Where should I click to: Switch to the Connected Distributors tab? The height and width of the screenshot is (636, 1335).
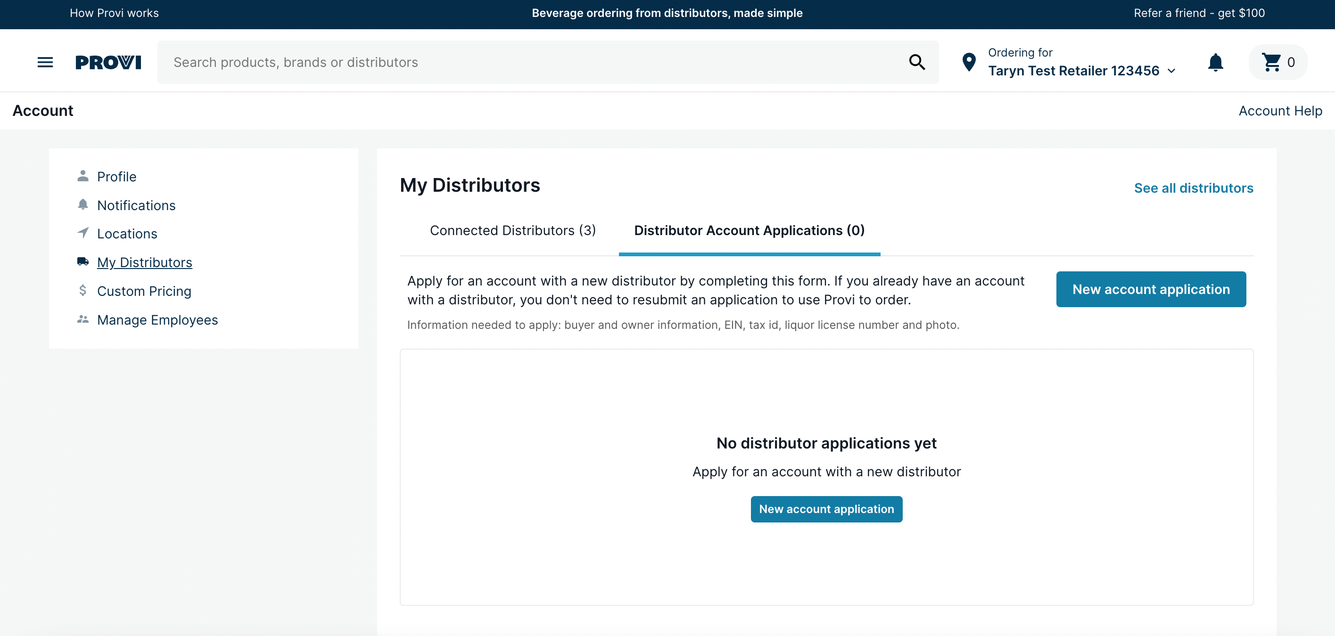[512, 230]
